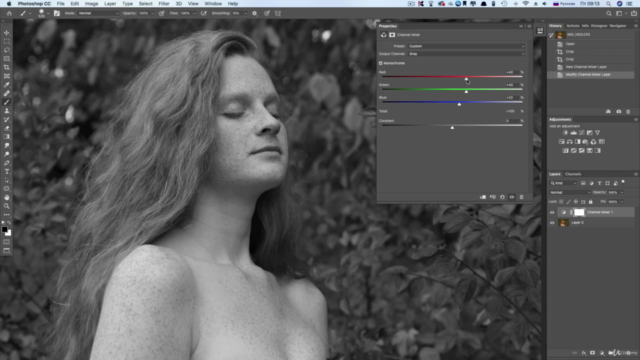Toggle lock all layer button
The width and height of the screenshot is (640, 360).
click(591, 202)
